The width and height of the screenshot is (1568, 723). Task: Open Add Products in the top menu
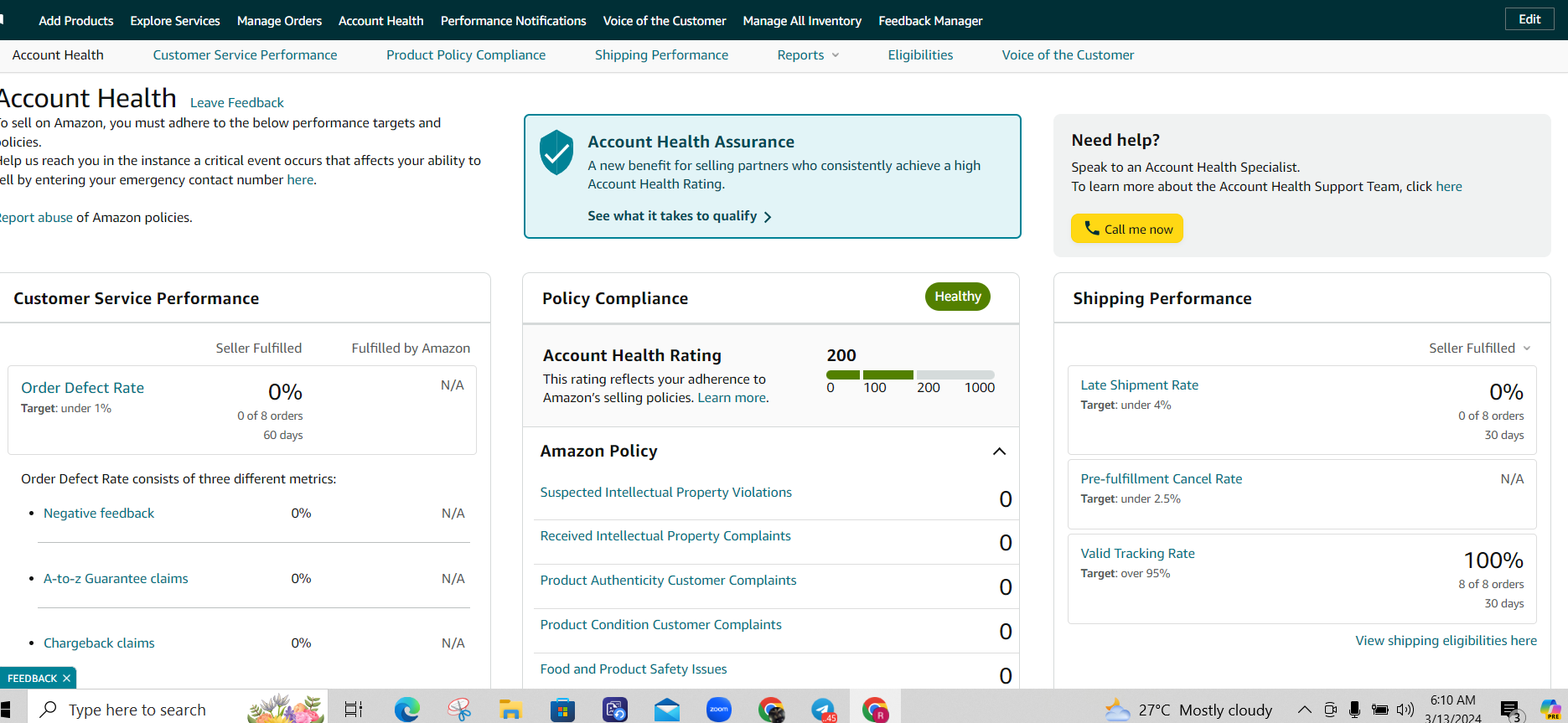(76, 21)
